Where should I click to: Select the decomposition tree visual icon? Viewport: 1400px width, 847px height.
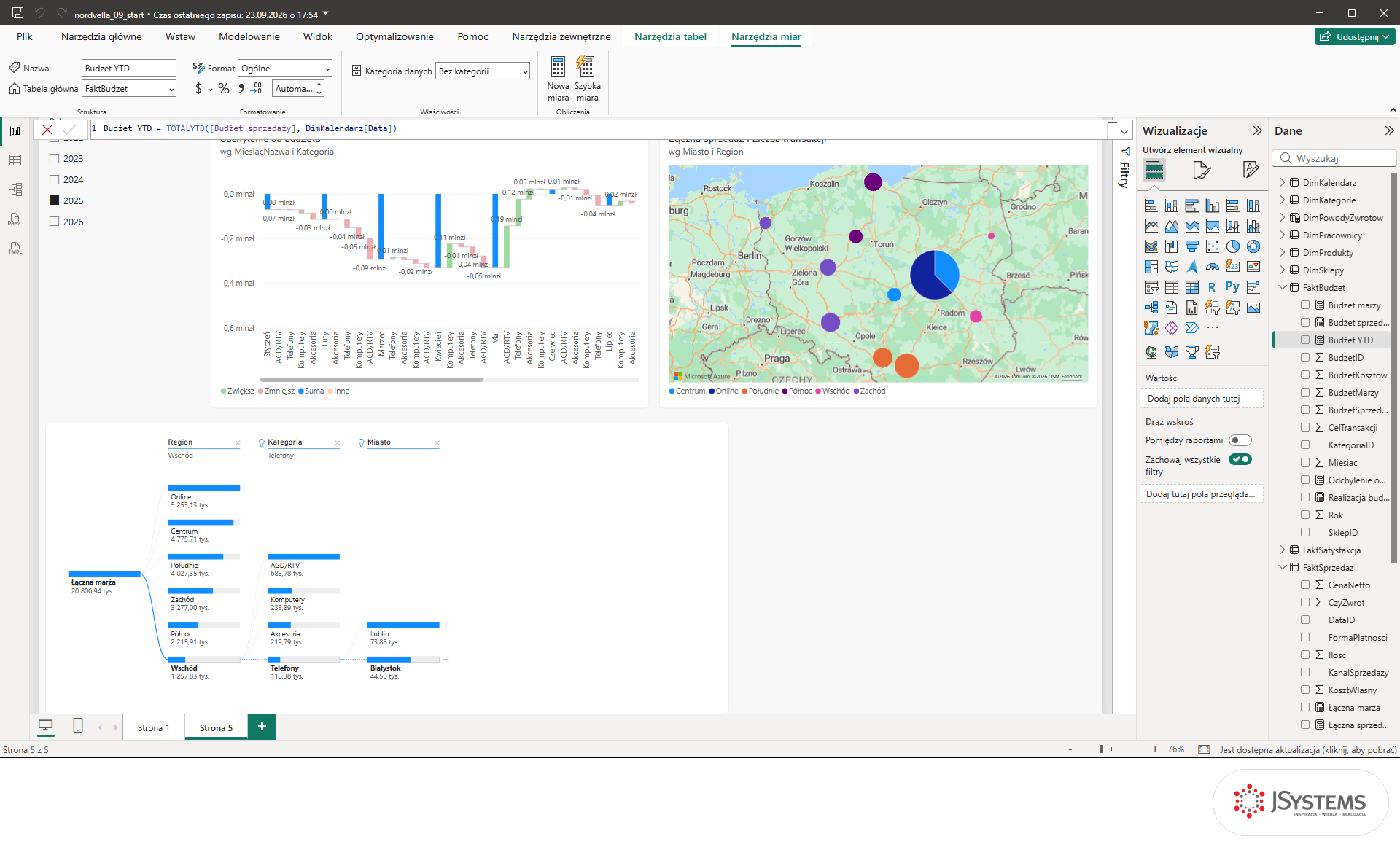tap(1151, 308)
